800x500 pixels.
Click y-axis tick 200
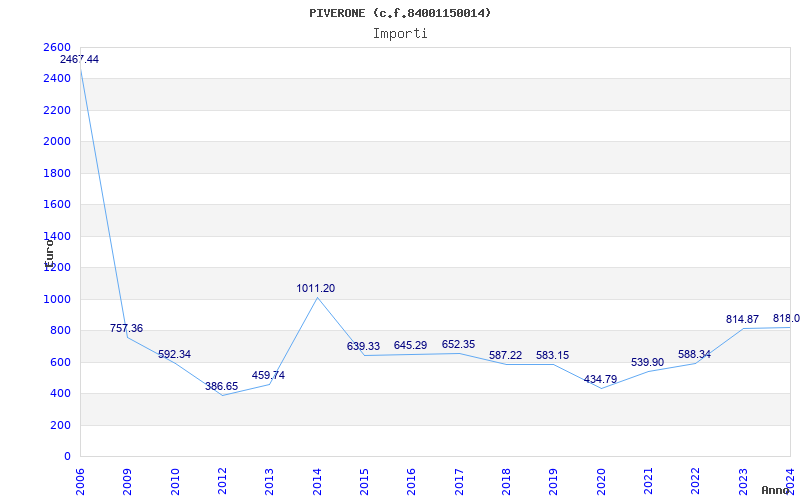[60, 425]
